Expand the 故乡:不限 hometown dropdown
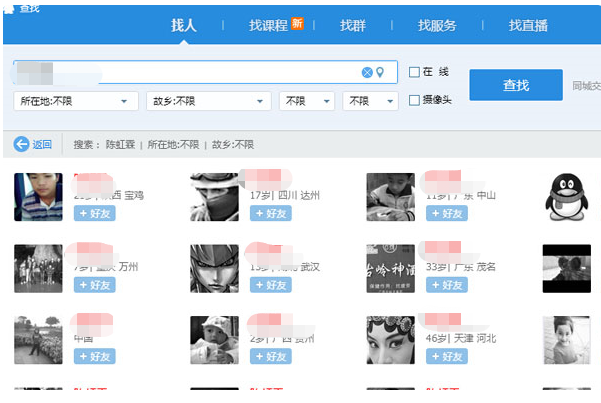Viewport: 601px width, 403px height. pos(209,101)
